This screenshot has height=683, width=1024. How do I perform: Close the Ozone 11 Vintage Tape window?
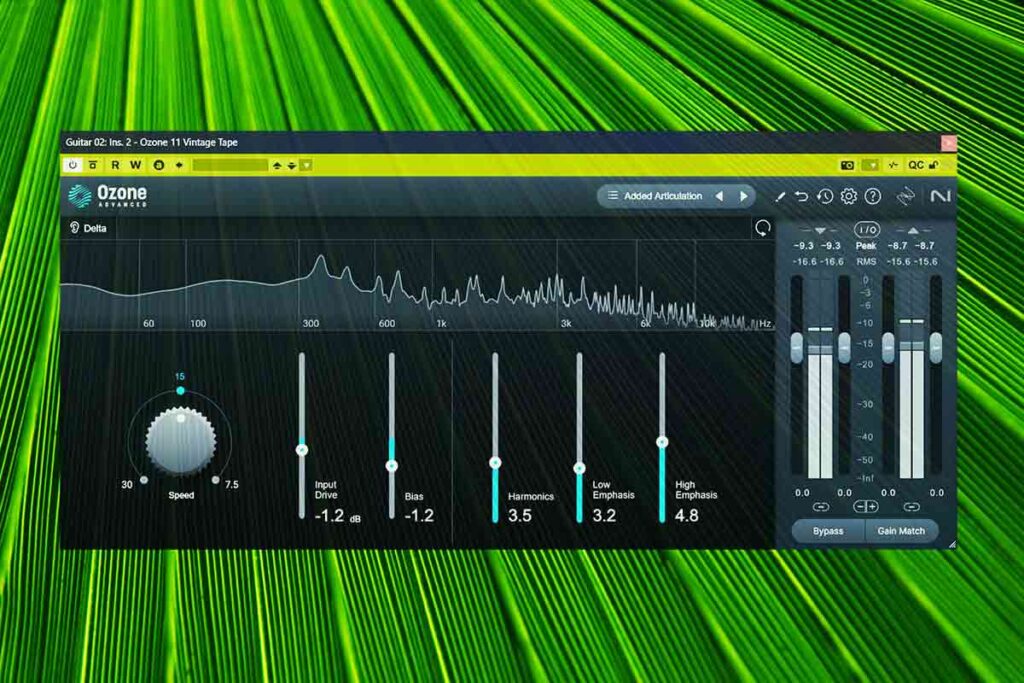click(x=948, y=143)
